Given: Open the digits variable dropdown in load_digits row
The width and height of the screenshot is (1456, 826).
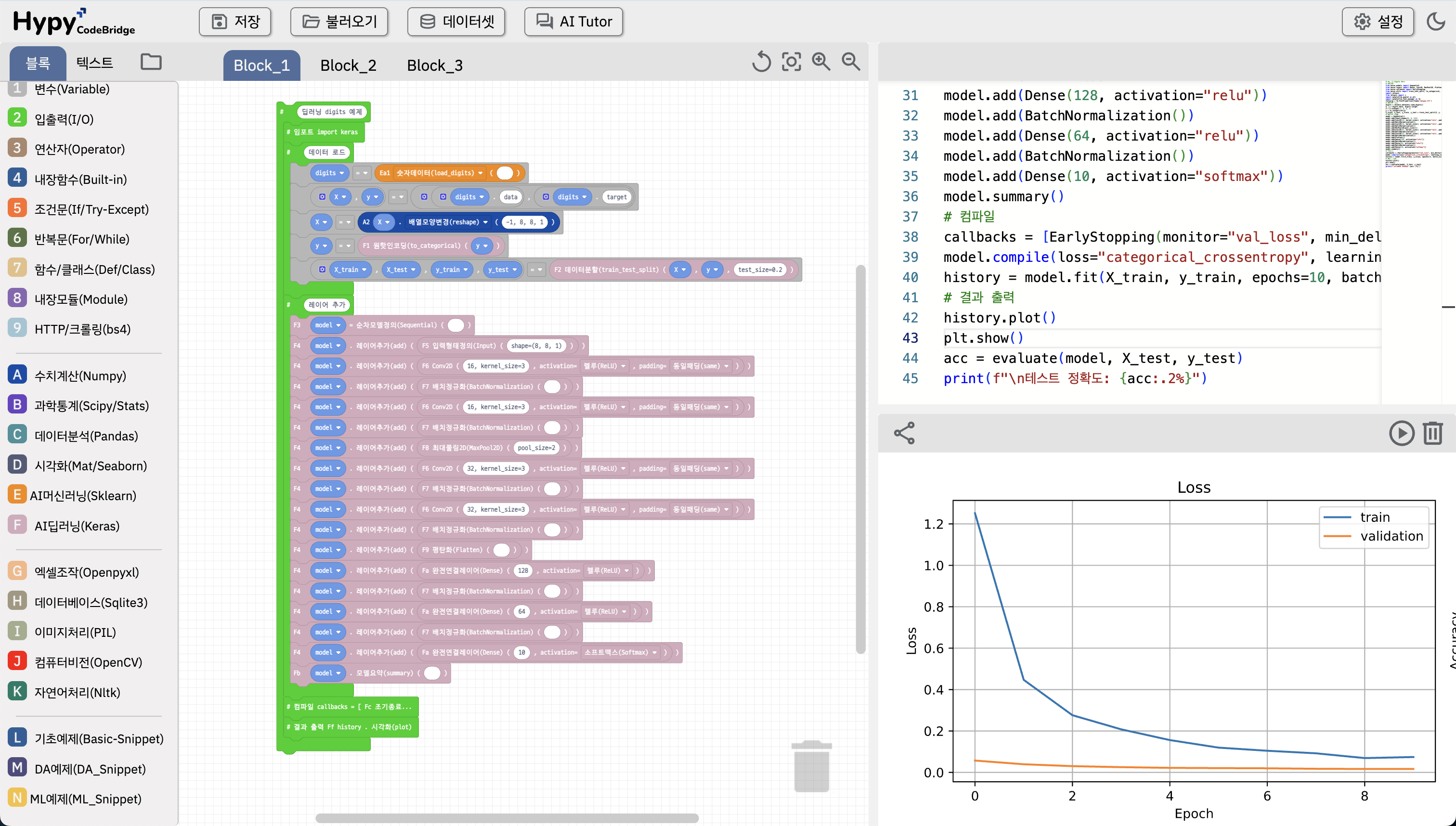Looking at the screenshot, I should [330, 173].
